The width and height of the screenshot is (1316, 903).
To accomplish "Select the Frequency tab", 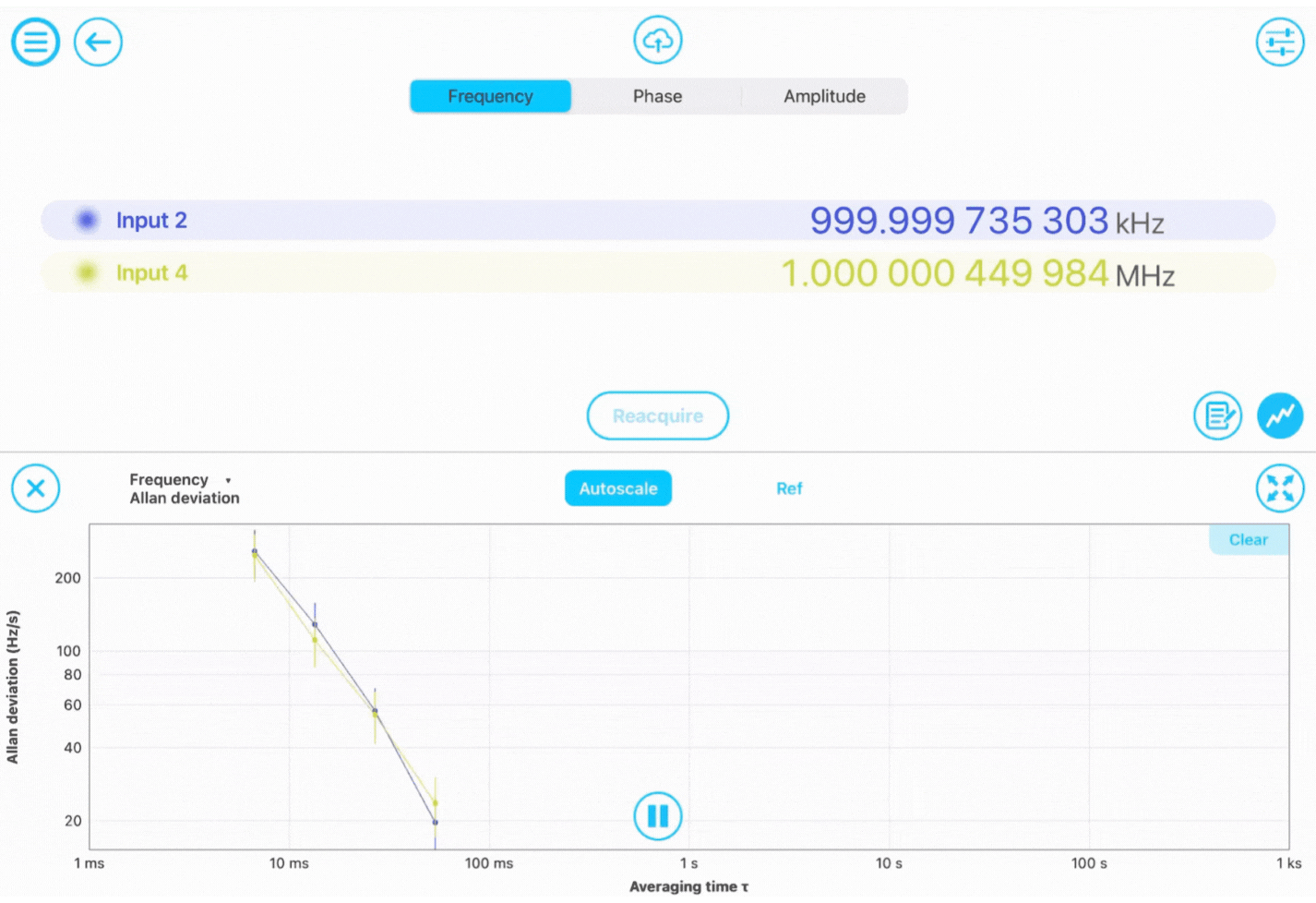I will click(491, 96).
